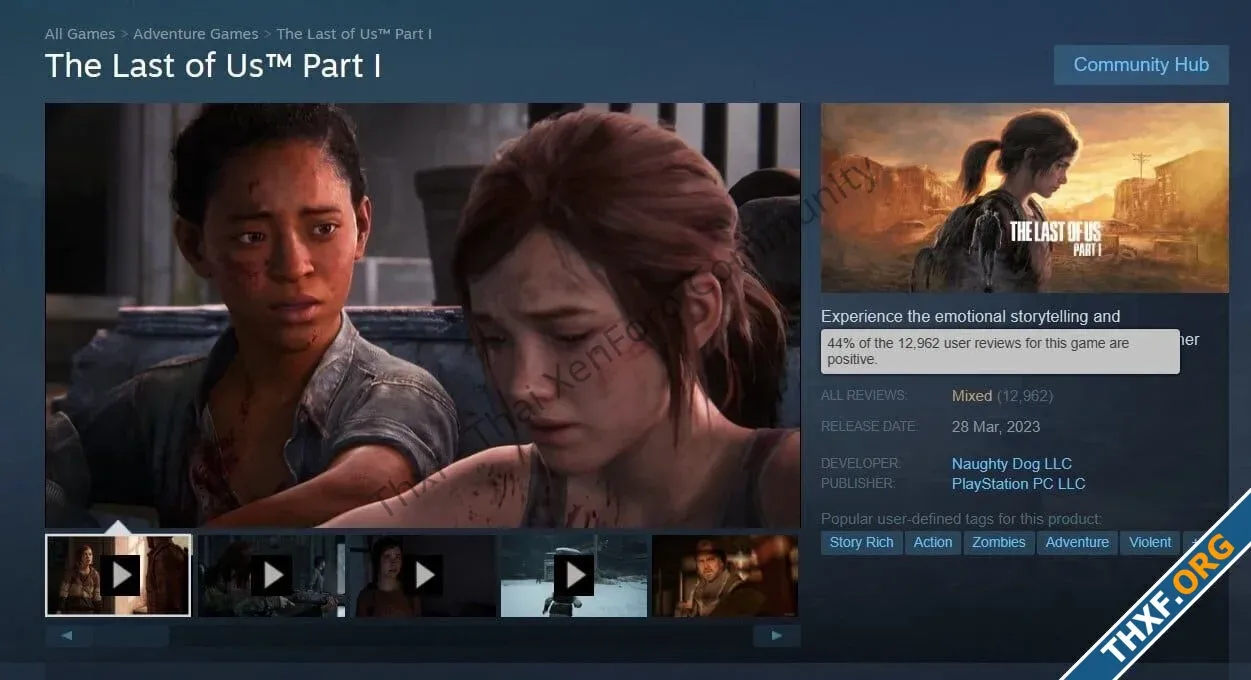Image resolution: width=1251 pixels, height=680 pixels.
Task: Select the Story Rich tag
Action: pyautogui.click(x=861, y=542)
